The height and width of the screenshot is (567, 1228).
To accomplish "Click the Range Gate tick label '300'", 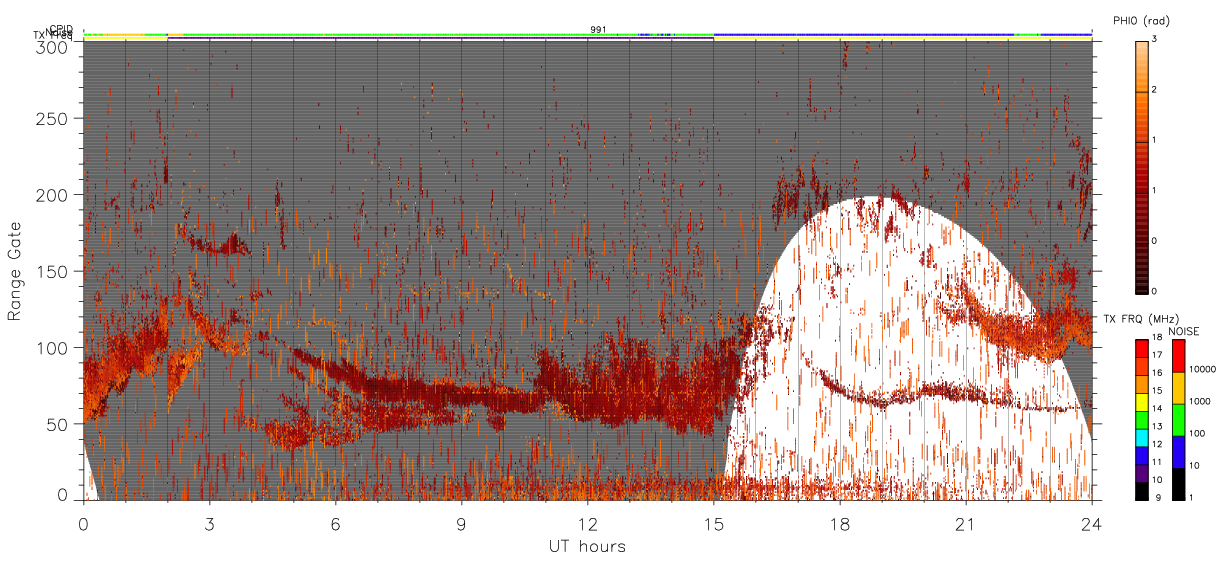I will (51, 46).
